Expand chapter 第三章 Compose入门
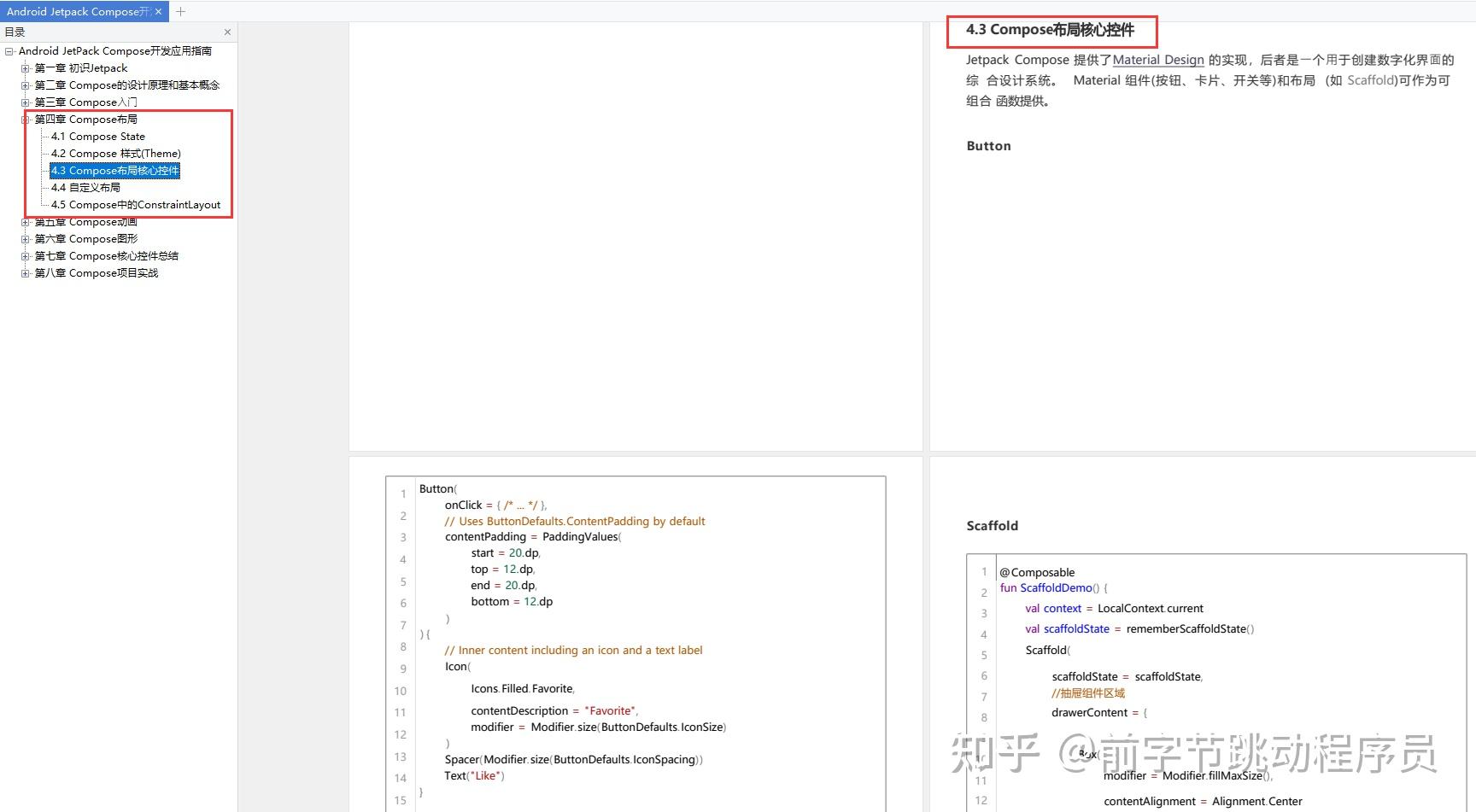Image resolution: width=1476 pixels, height=812 pixels. point(26,102)
